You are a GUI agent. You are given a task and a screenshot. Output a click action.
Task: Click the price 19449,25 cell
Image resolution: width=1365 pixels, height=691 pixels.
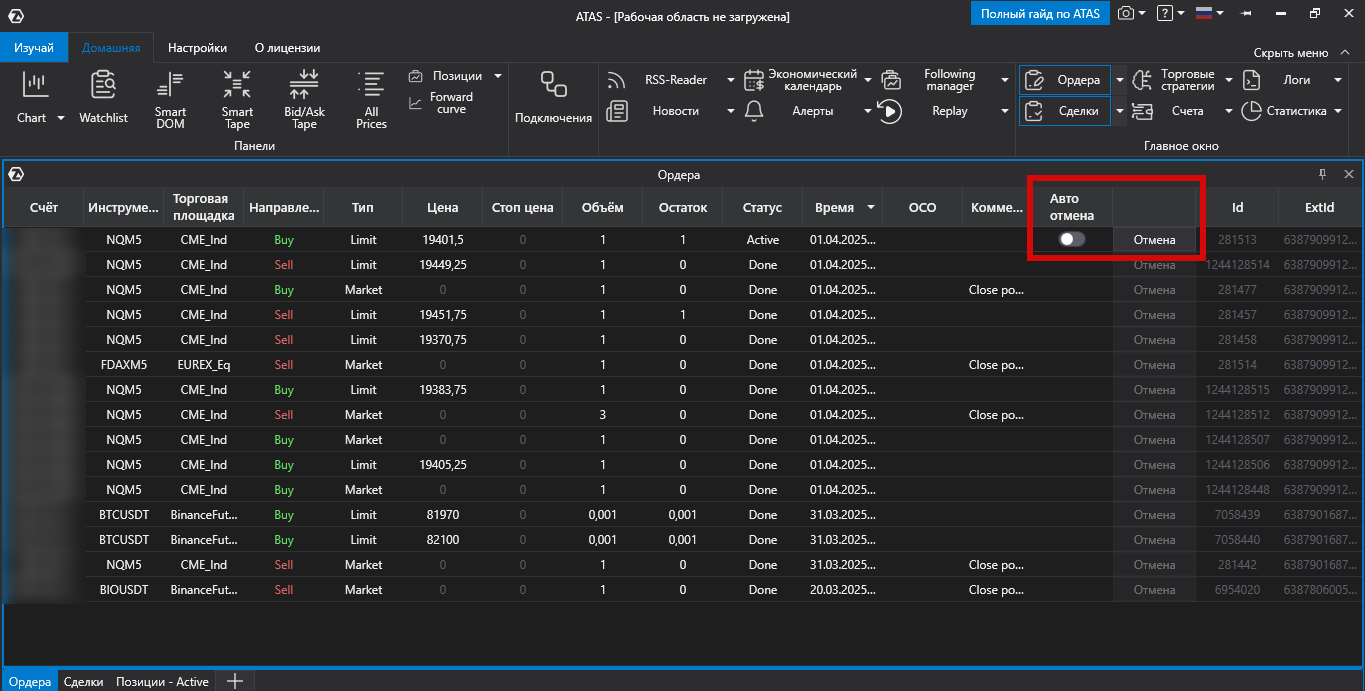tap(442, 265)
